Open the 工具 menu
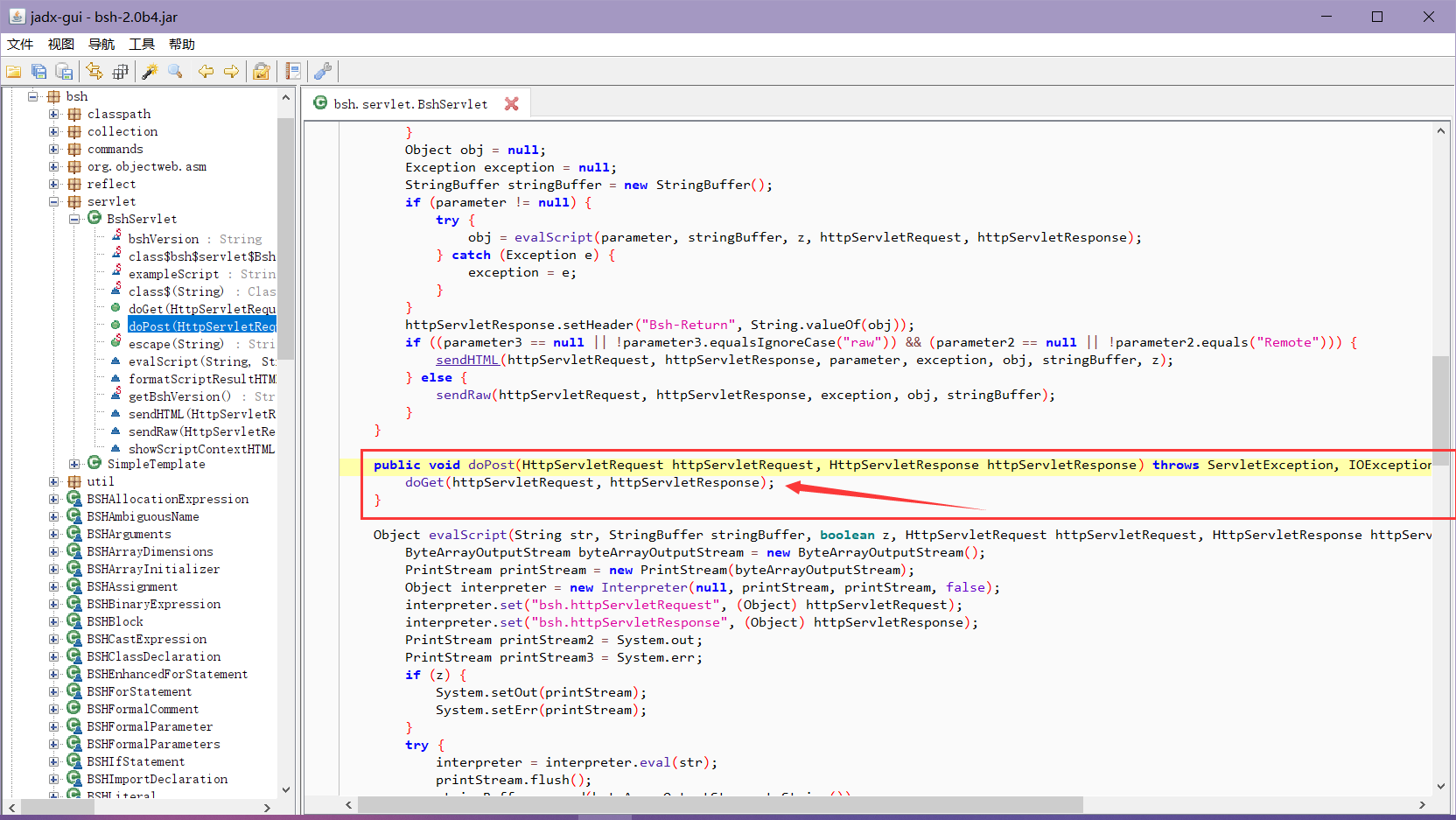The image size is (1456, 820). (x=142, y=45)
